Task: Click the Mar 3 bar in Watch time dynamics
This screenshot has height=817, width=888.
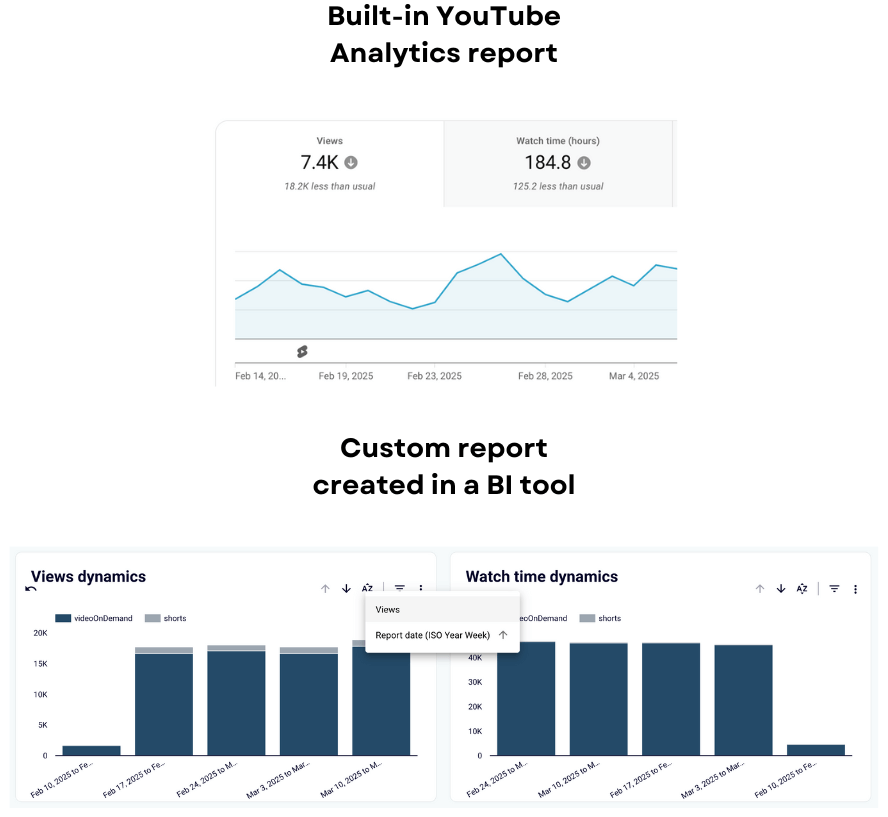Action: 744,700
